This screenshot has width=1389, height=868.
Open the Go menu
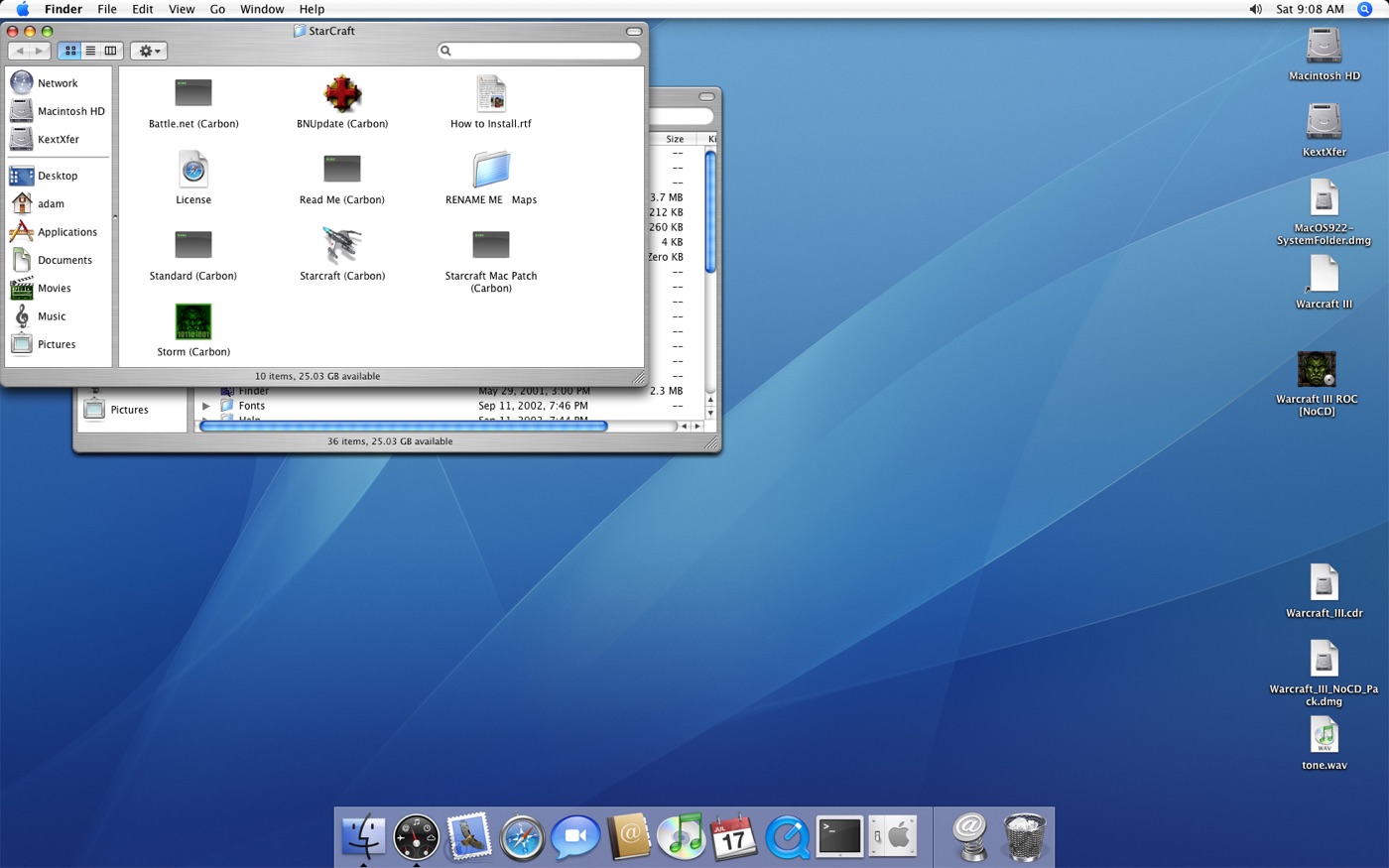tap(217, 9)
